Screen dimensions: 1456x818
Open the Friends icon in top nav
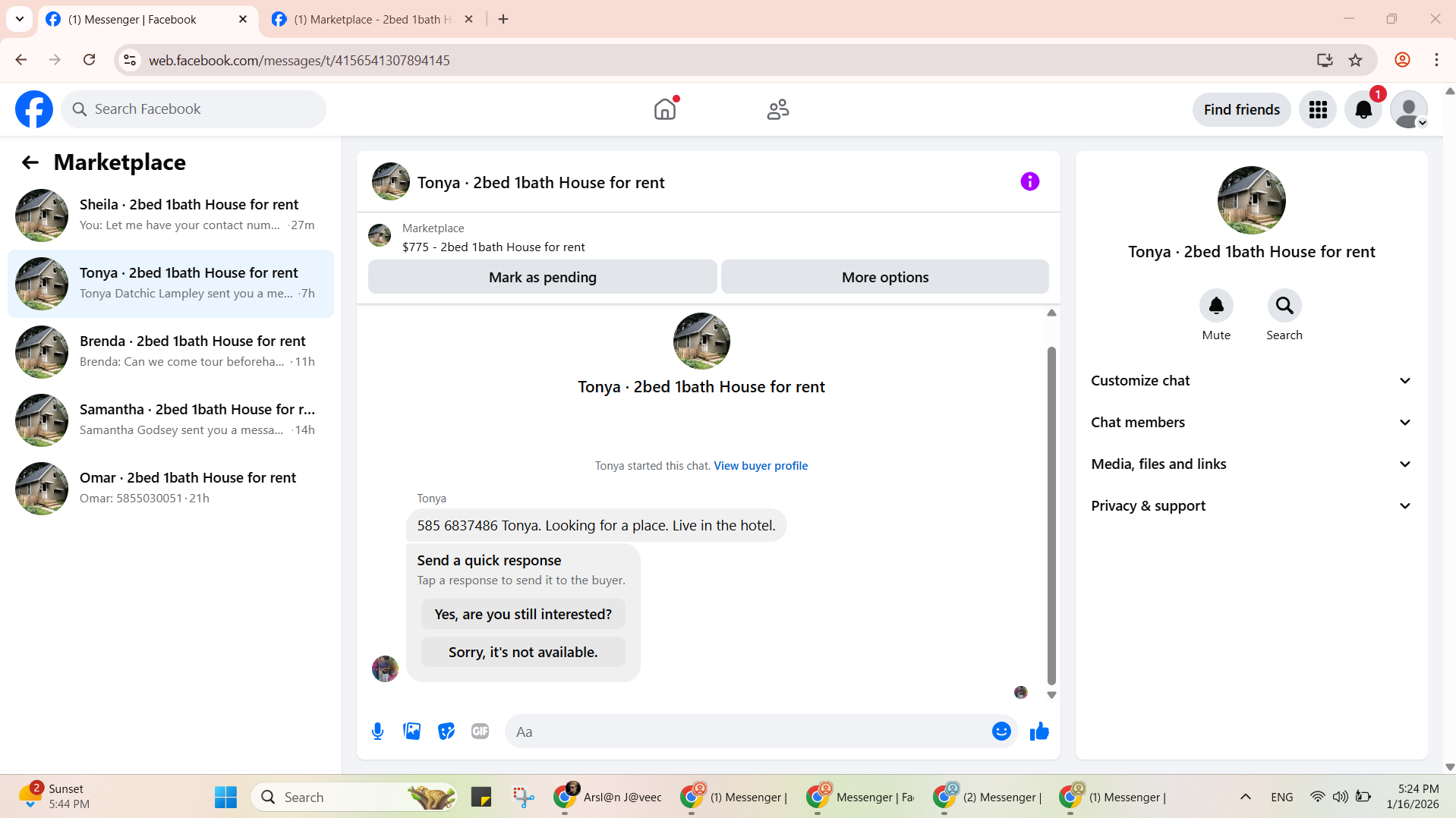click(778, 109)
